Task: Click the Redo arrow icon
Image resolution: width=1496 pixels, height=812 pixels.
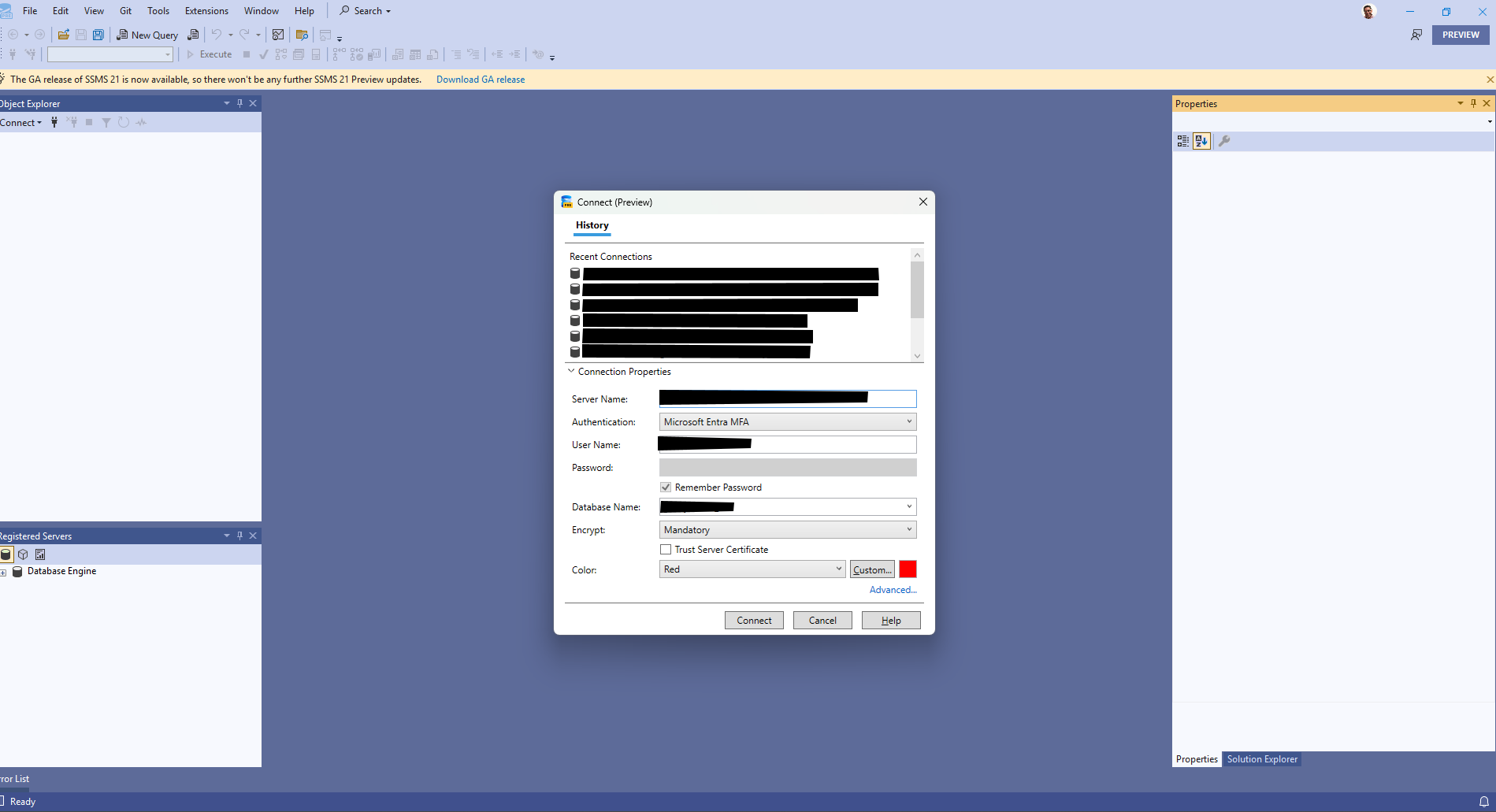Action: [244, 35]
